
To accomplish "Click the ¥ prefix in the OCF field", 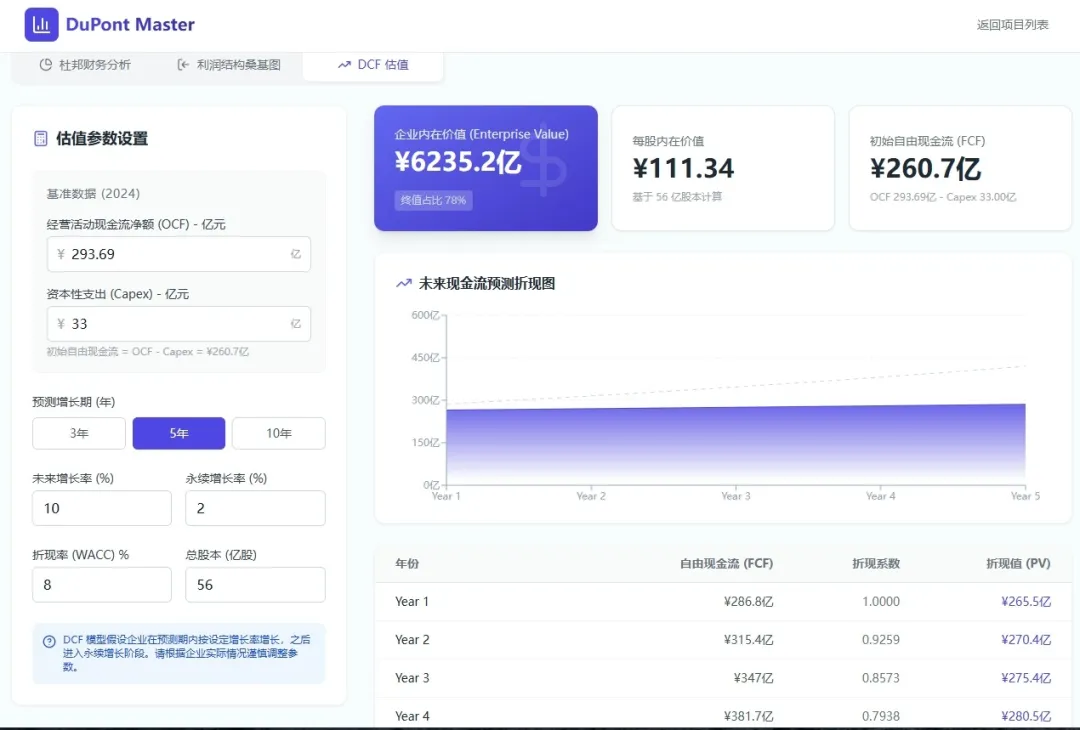I will tap(61, 254).
